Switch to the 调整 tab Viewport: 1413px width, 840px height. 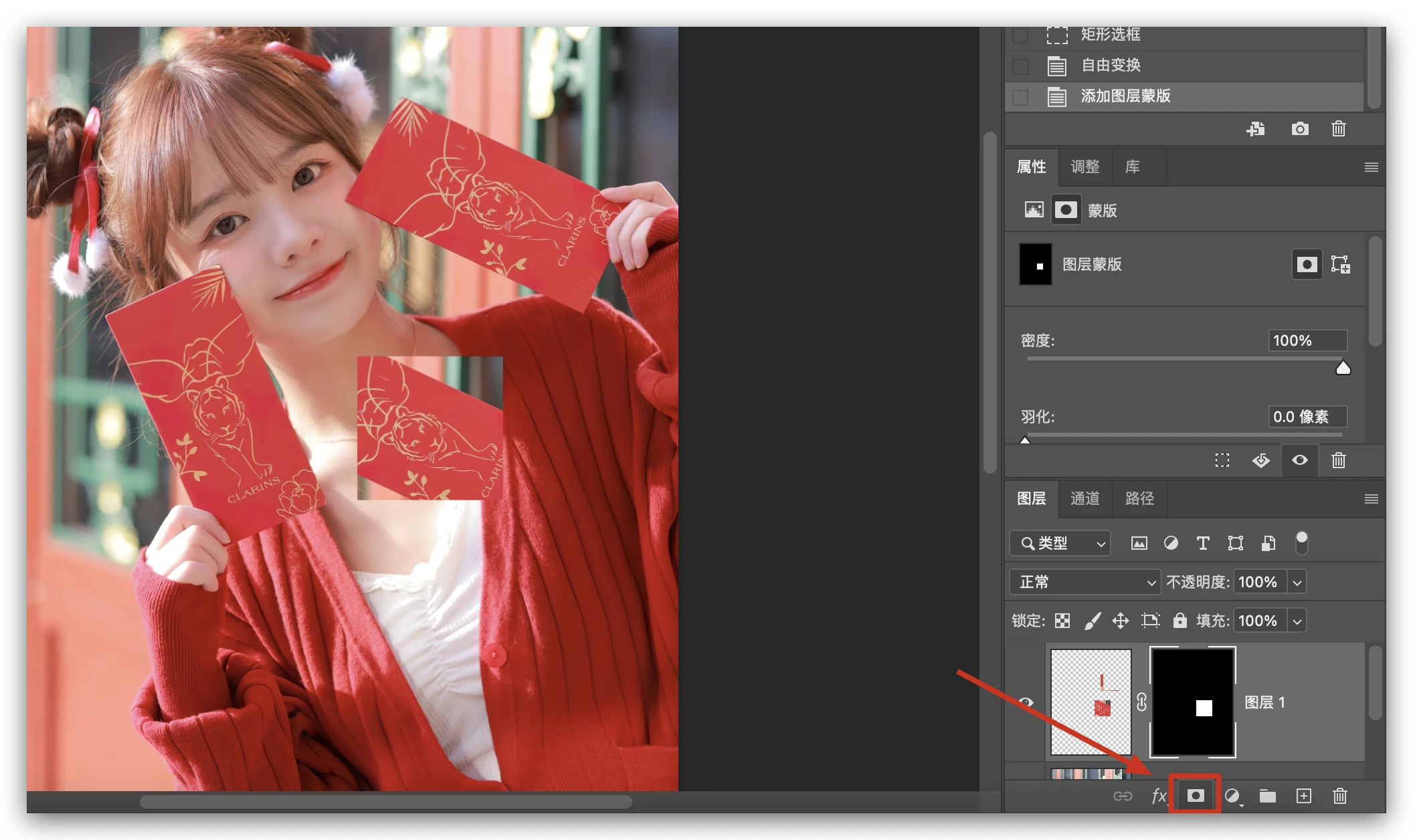coord(1085,167)
